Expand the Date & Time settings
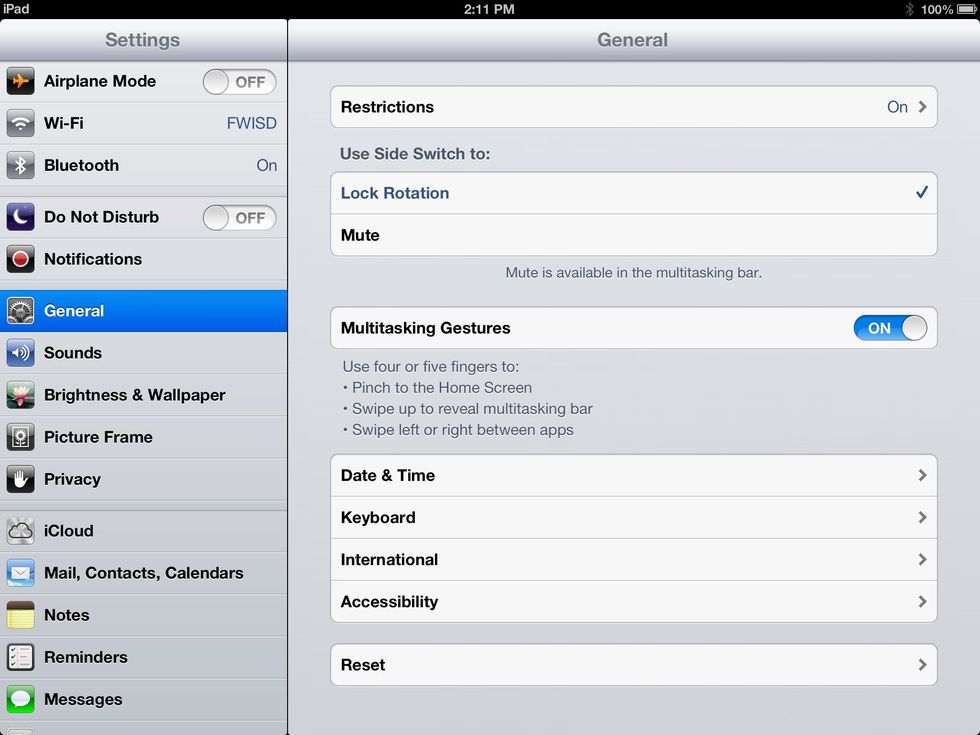The height and width of the screenshot is (735, 980). coord(633,475)
